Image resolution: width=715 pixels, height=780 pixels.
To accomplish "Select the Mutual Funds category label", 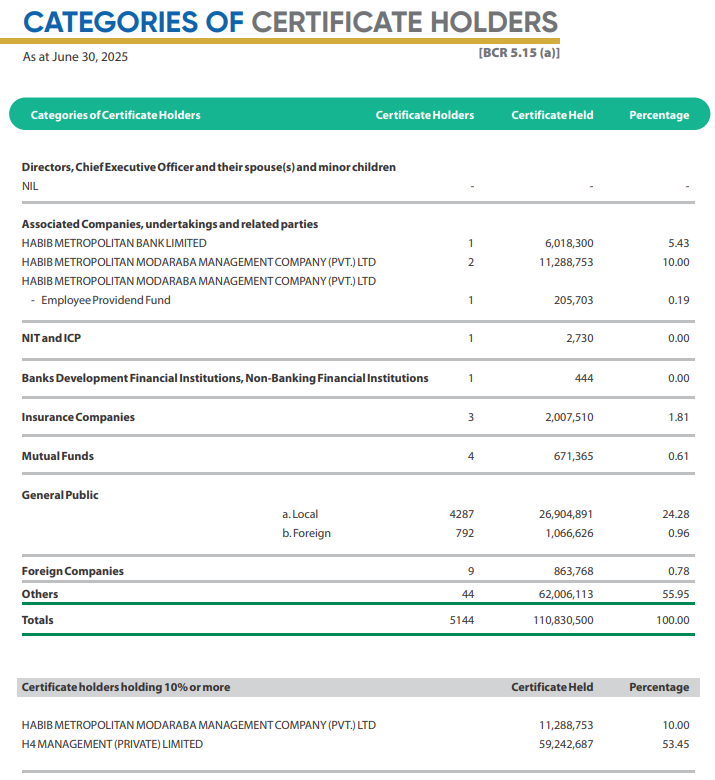I will pyautogui.click(x=58, y=456).
